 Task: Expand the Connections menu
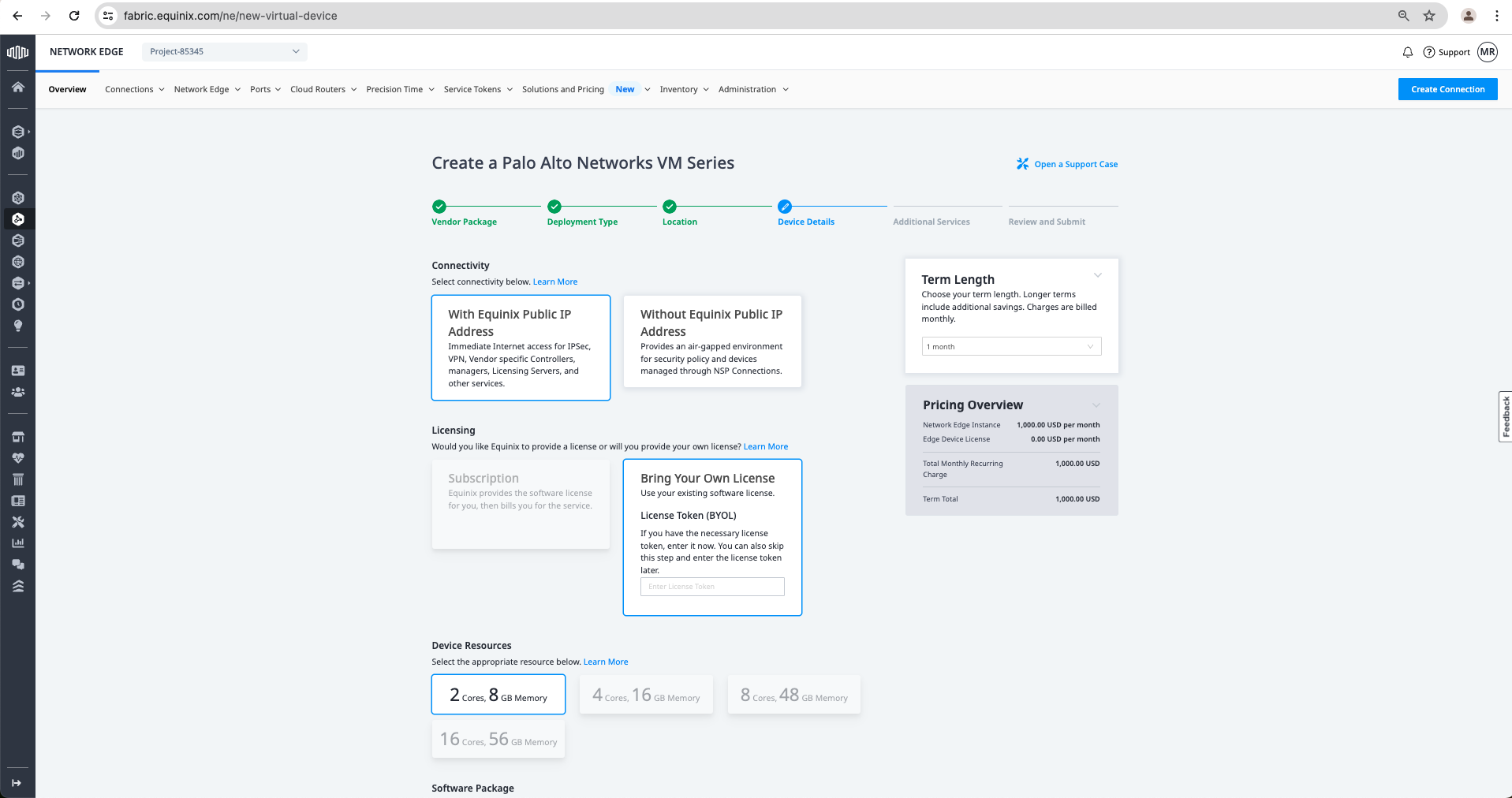pyautogui.click(x=135, y=89)
